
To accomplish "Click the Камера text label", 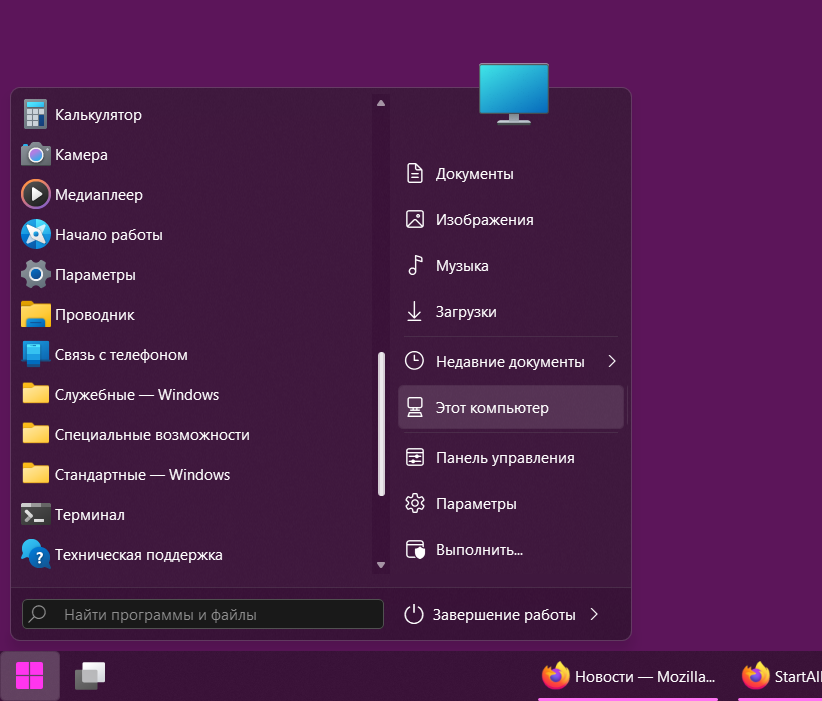I will coord(81,155).
